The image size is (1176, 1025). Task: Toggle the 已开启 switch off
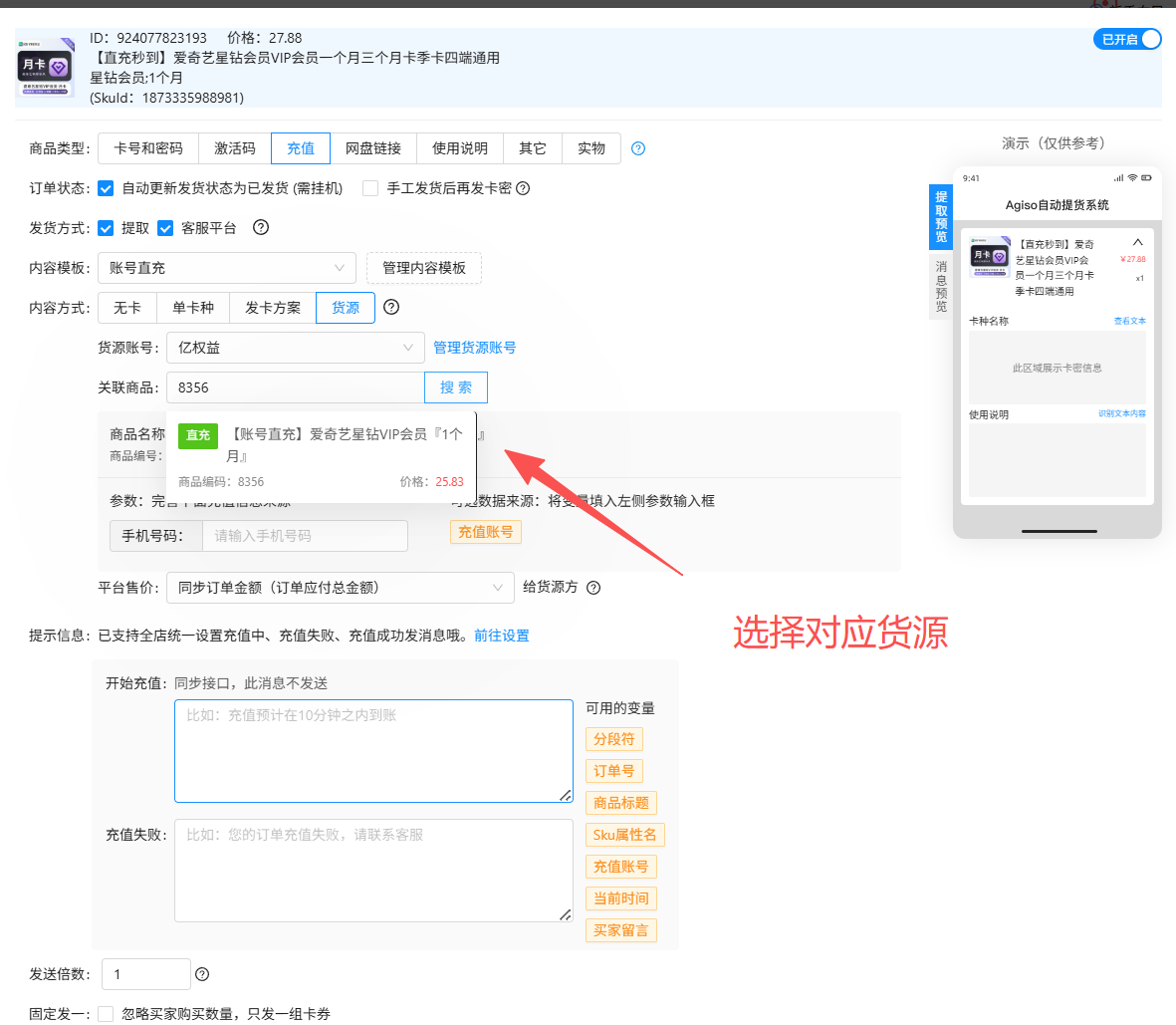[1127, 39]
